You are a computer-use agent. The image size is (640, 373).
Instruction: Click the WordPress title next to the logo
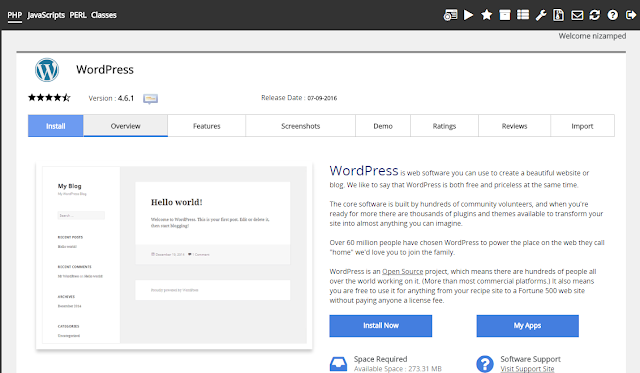[x=104, y=70]
